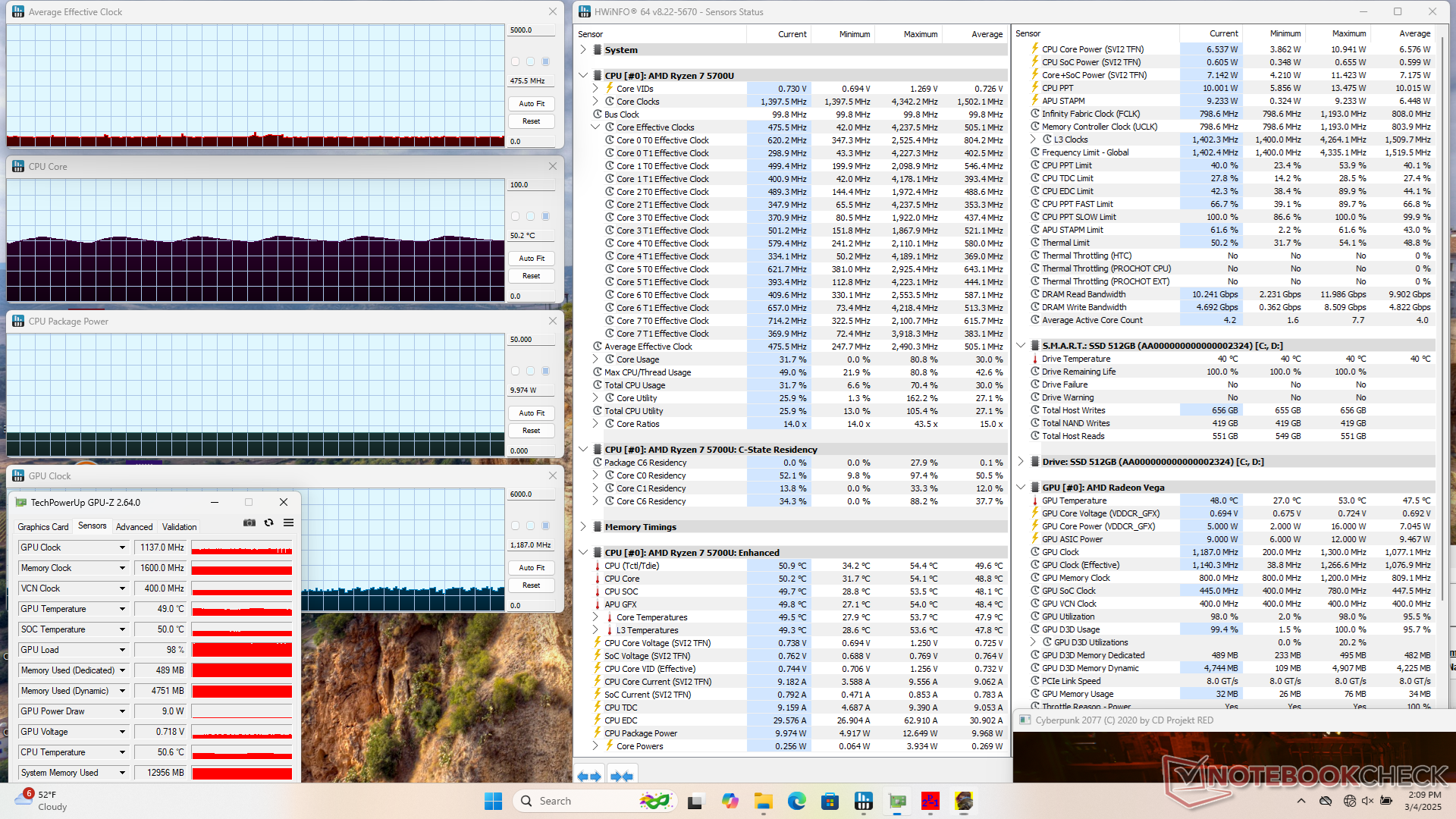Toggle blue square option in CPU Core graph
The height and width of the screenshot is (819, 1456).
point(545,216)
